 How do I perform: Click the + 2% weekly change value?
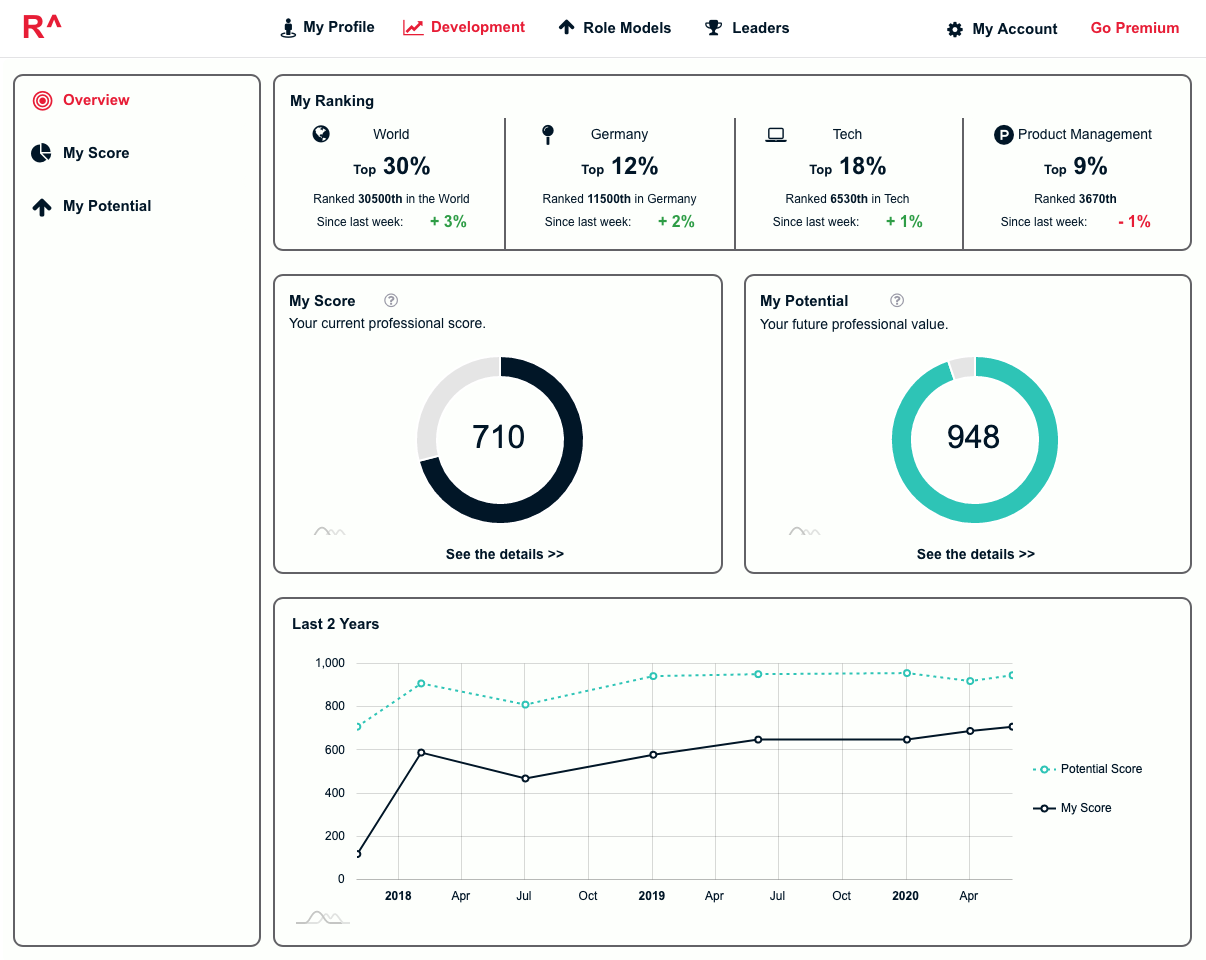click(x=676, y=222)
